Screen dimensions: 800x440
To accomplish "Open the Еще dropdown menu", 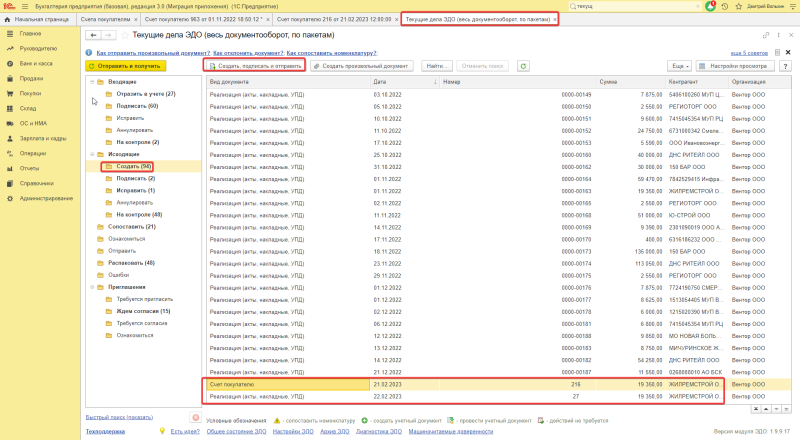I will [x=680, y=66].
